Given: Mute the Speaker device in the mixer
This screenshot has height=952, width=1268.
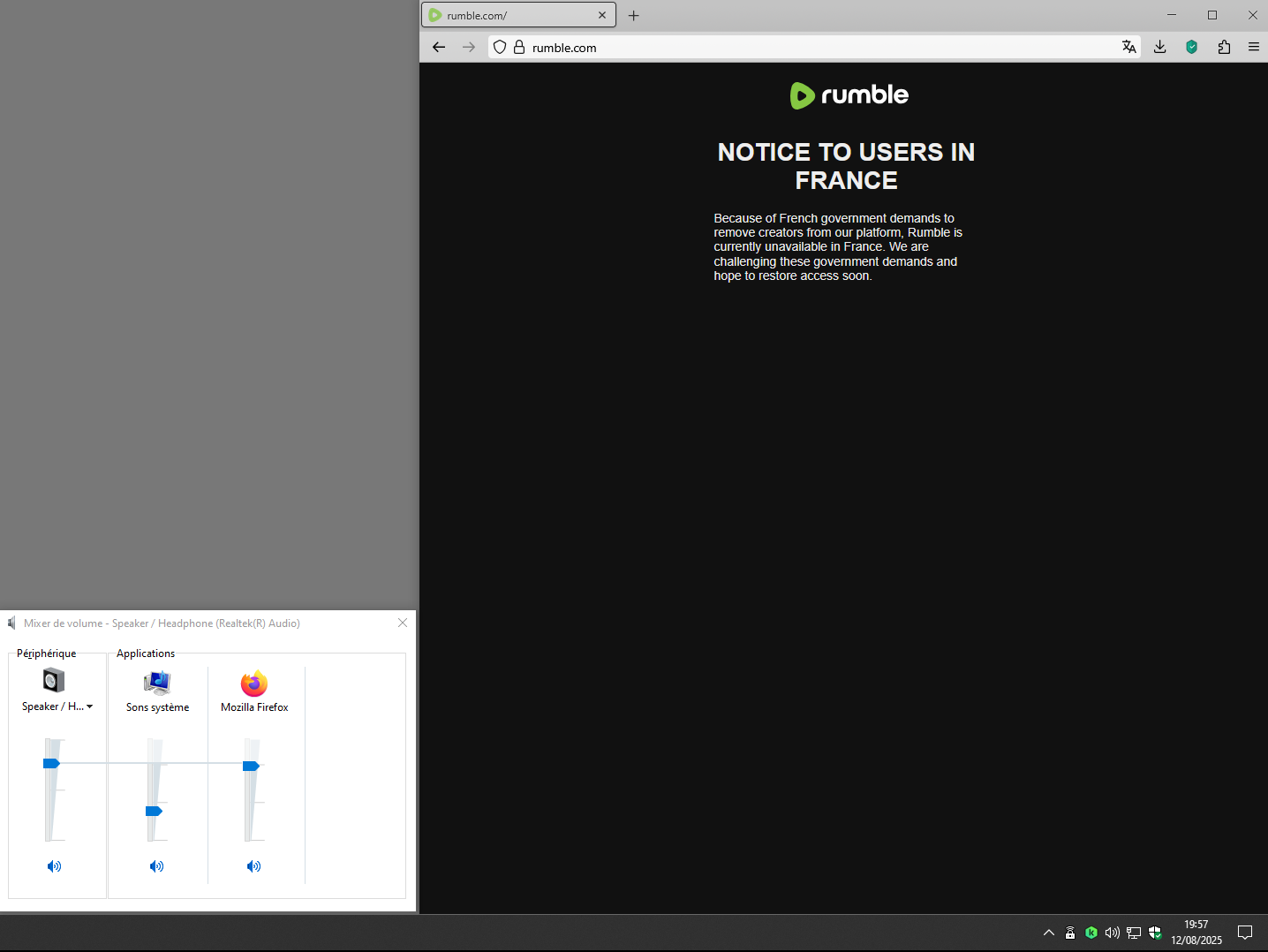Looking at the screenshot, I should click(x=55, y=866).
